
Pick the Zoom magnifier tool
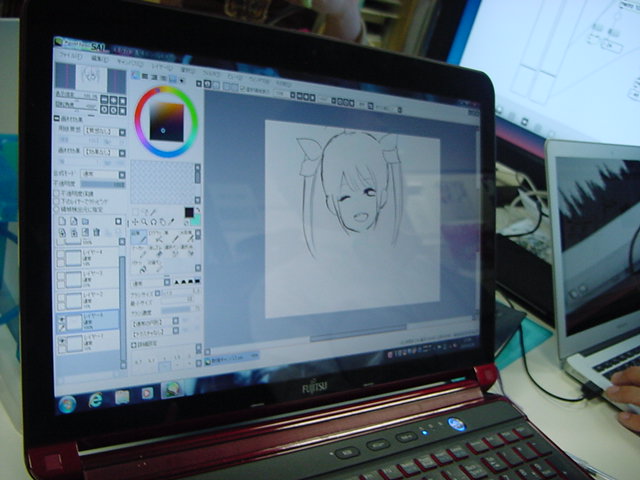144,222
